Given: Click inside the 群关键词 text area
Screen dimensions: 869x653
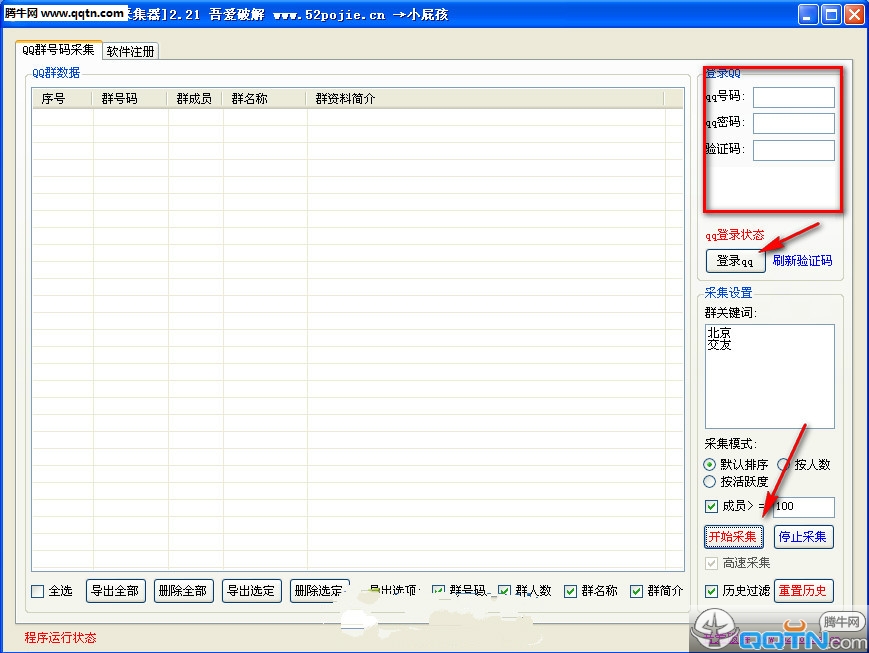Looking at the screenshot, I should coord(769,376).
